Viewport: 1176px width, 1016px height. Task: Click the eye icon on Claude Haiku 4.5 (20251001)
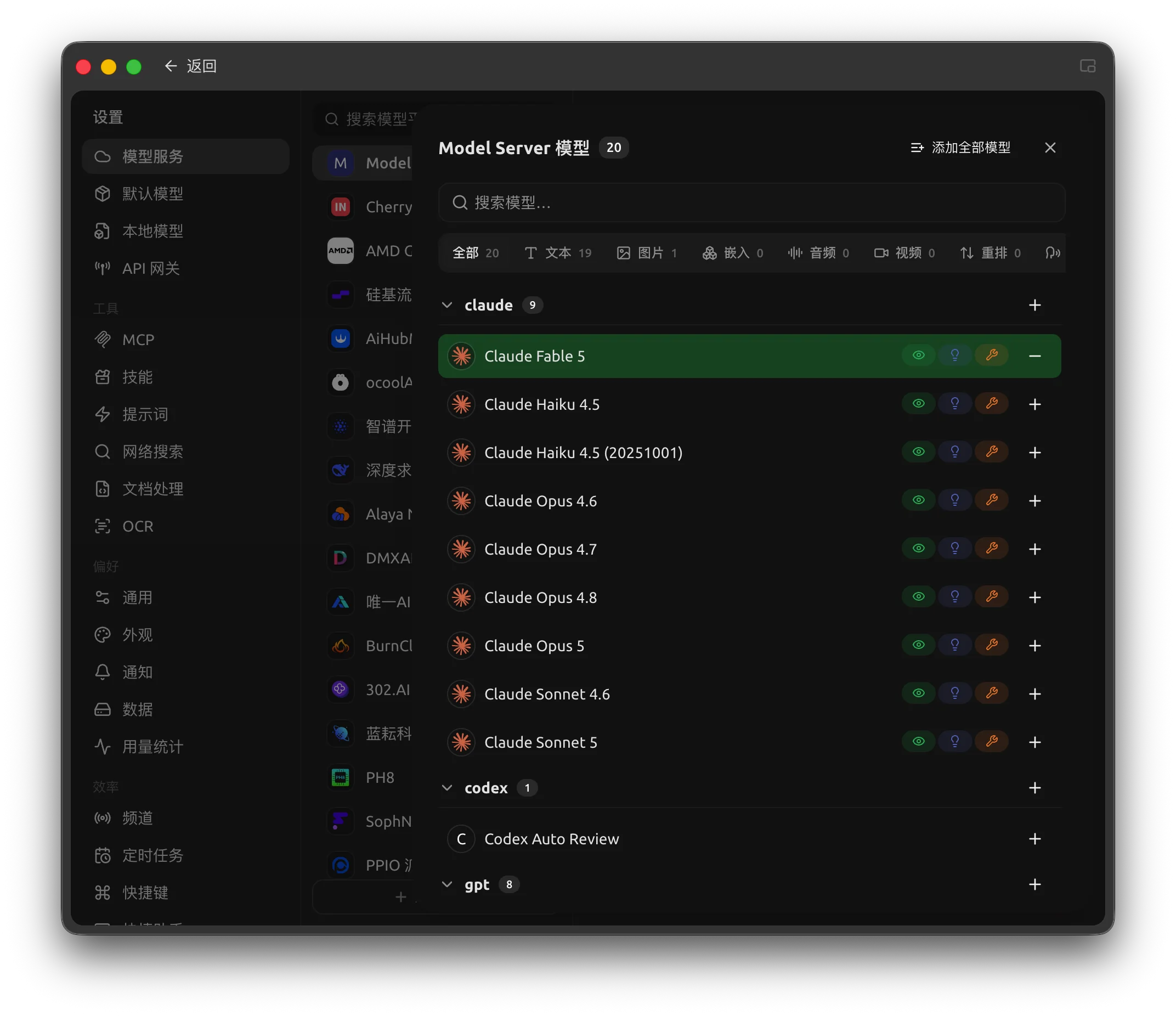[918, 452]
